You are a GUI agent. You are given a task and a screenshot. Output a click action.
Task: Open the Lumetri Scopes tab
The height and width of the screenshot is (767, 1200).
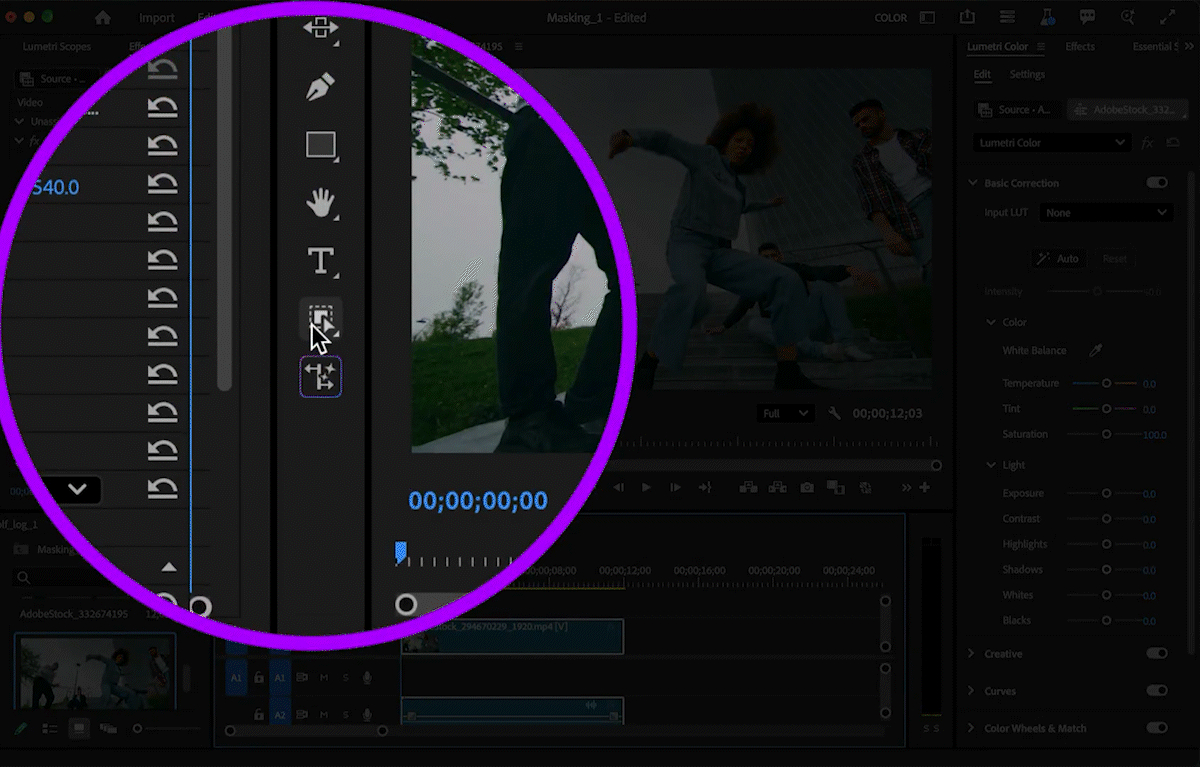58,47
